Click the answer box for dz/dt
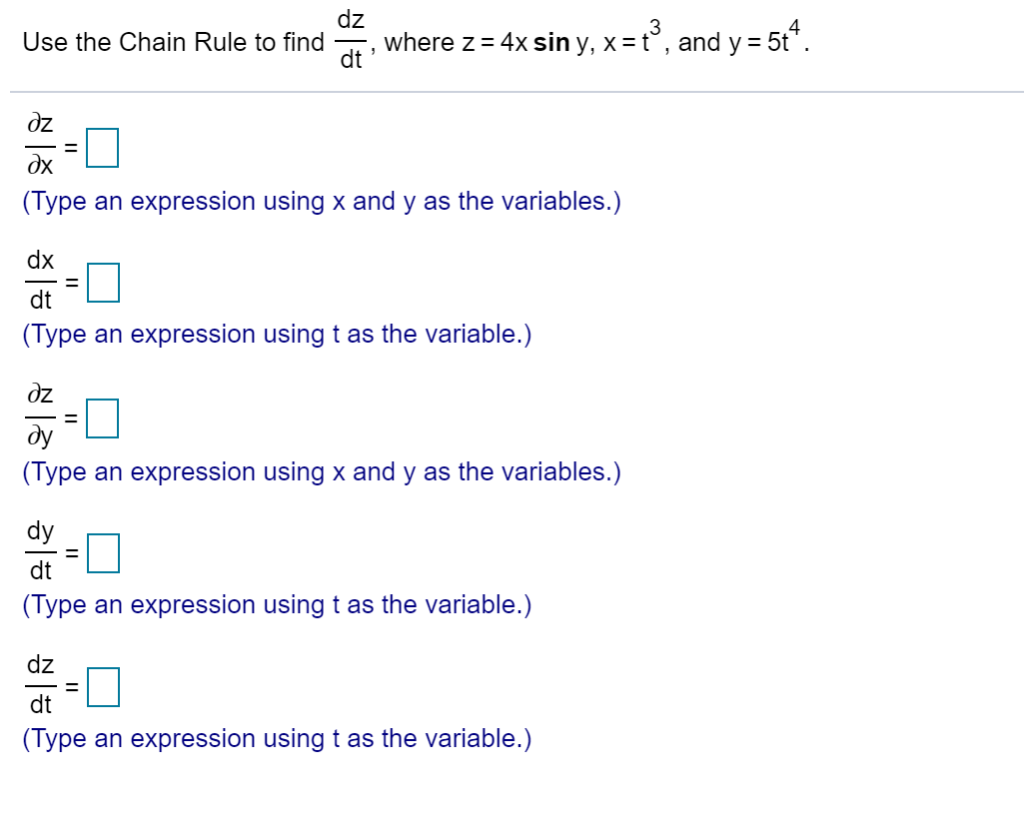Image resolution: width=1024 pixels, height=824 pixels. [102, 686]
